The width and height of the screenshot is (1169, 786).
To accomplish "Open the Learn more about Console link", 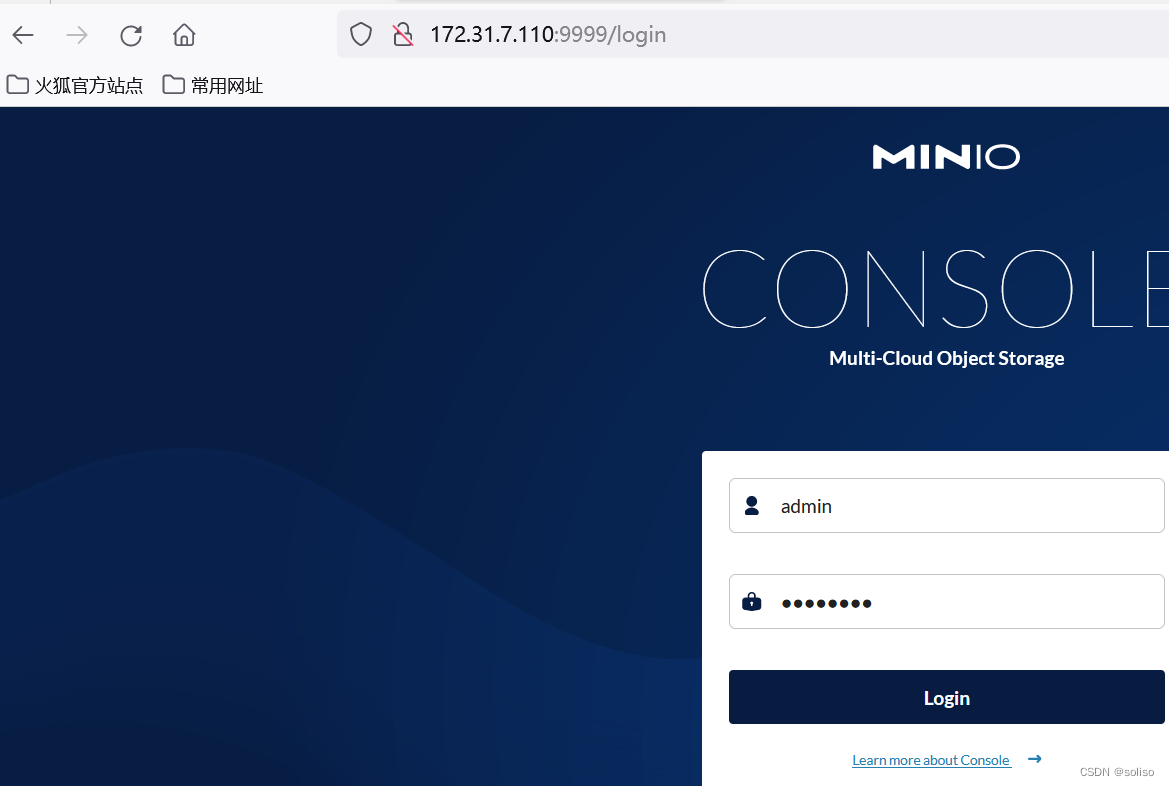I will 931,760.
